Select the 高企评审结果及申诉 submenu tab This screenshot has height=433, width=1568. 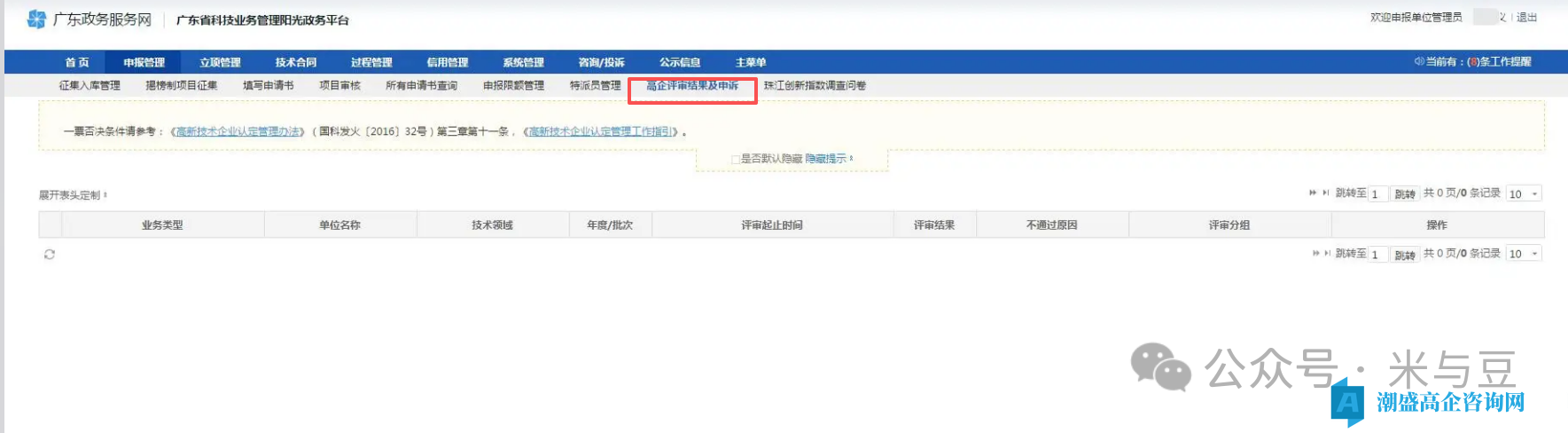point(692,85)
